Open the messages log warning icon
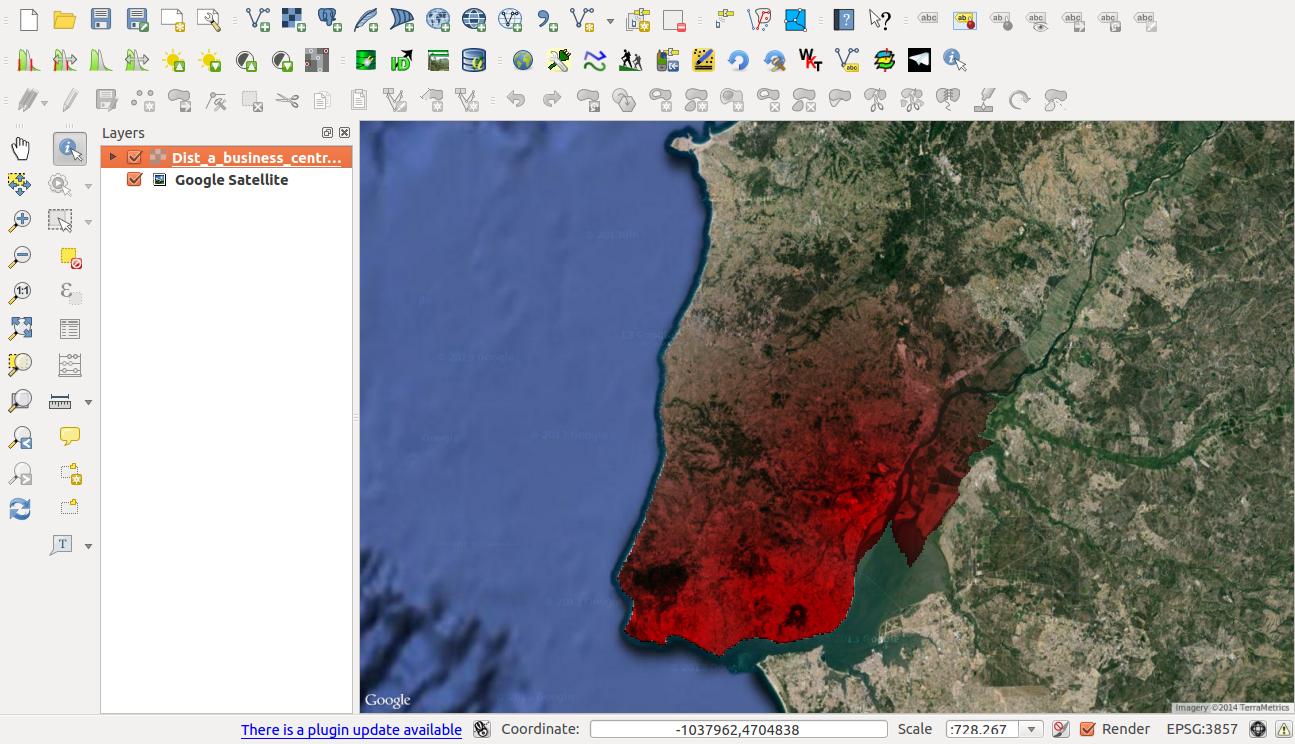 (x=1283, y=729)
